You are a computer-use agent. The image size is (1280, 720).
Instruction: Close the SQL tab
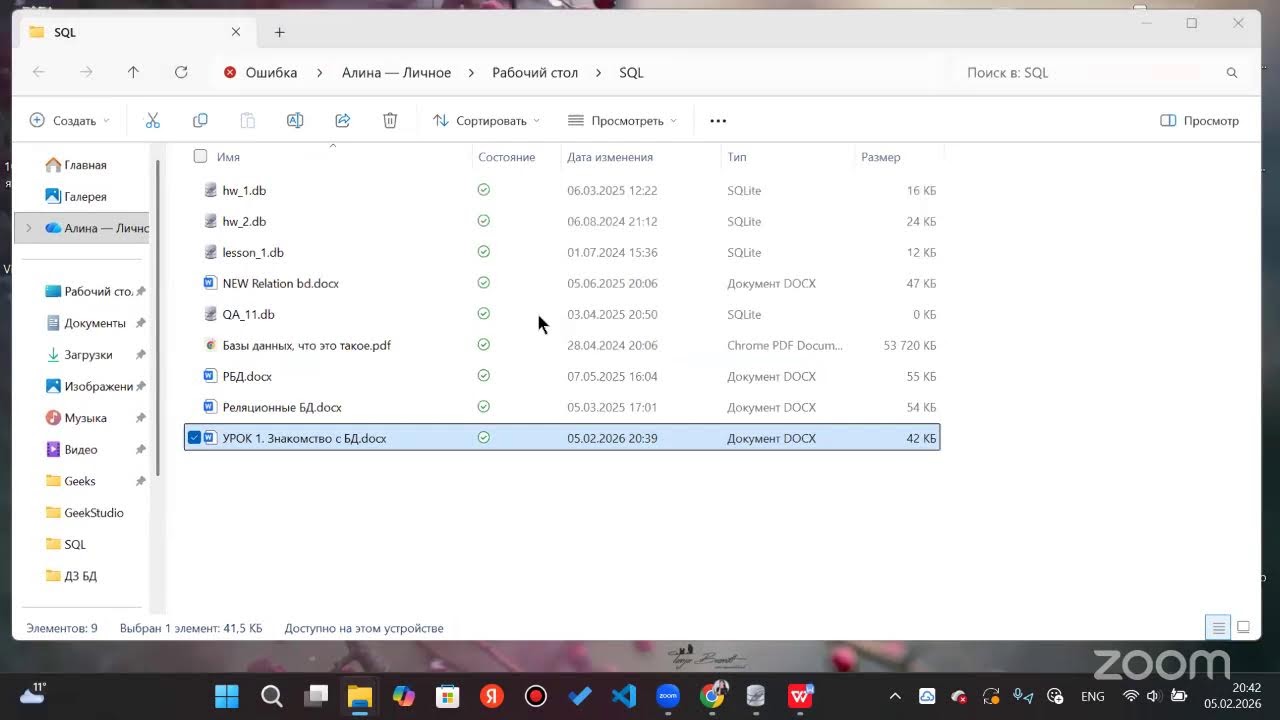click(236, 32)
